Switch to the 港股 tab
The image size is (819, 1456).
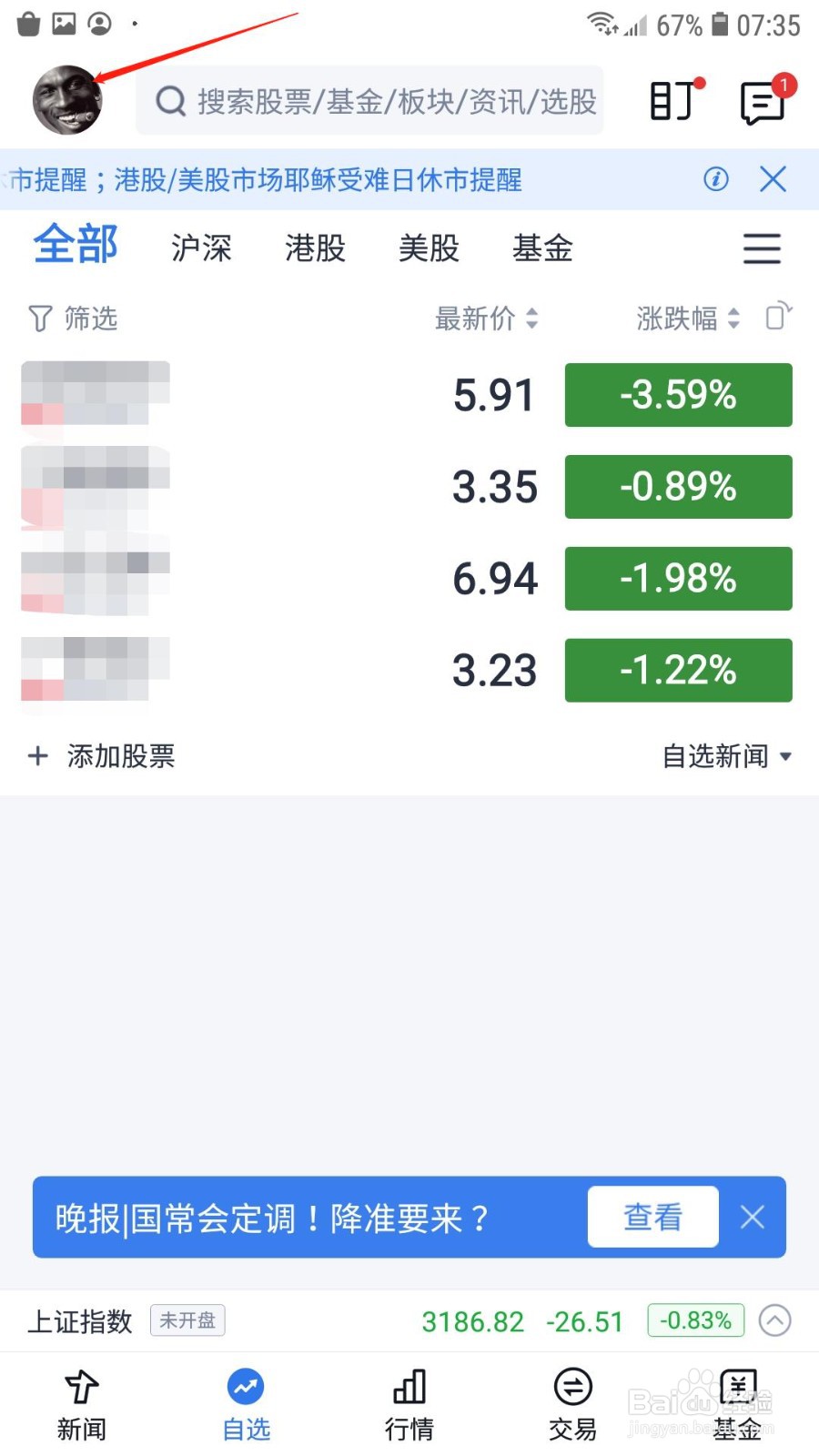[x=315, y=248]
